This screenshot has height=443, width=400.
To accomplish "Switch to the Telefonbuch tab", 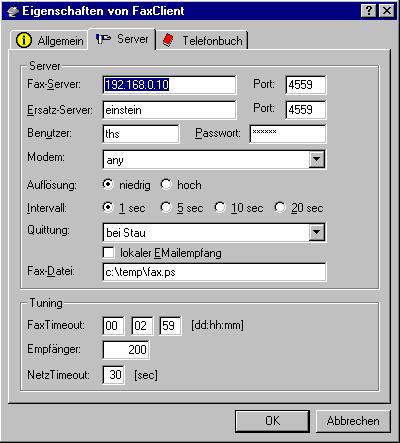I will pyautogui.click(x=202, y=40).
